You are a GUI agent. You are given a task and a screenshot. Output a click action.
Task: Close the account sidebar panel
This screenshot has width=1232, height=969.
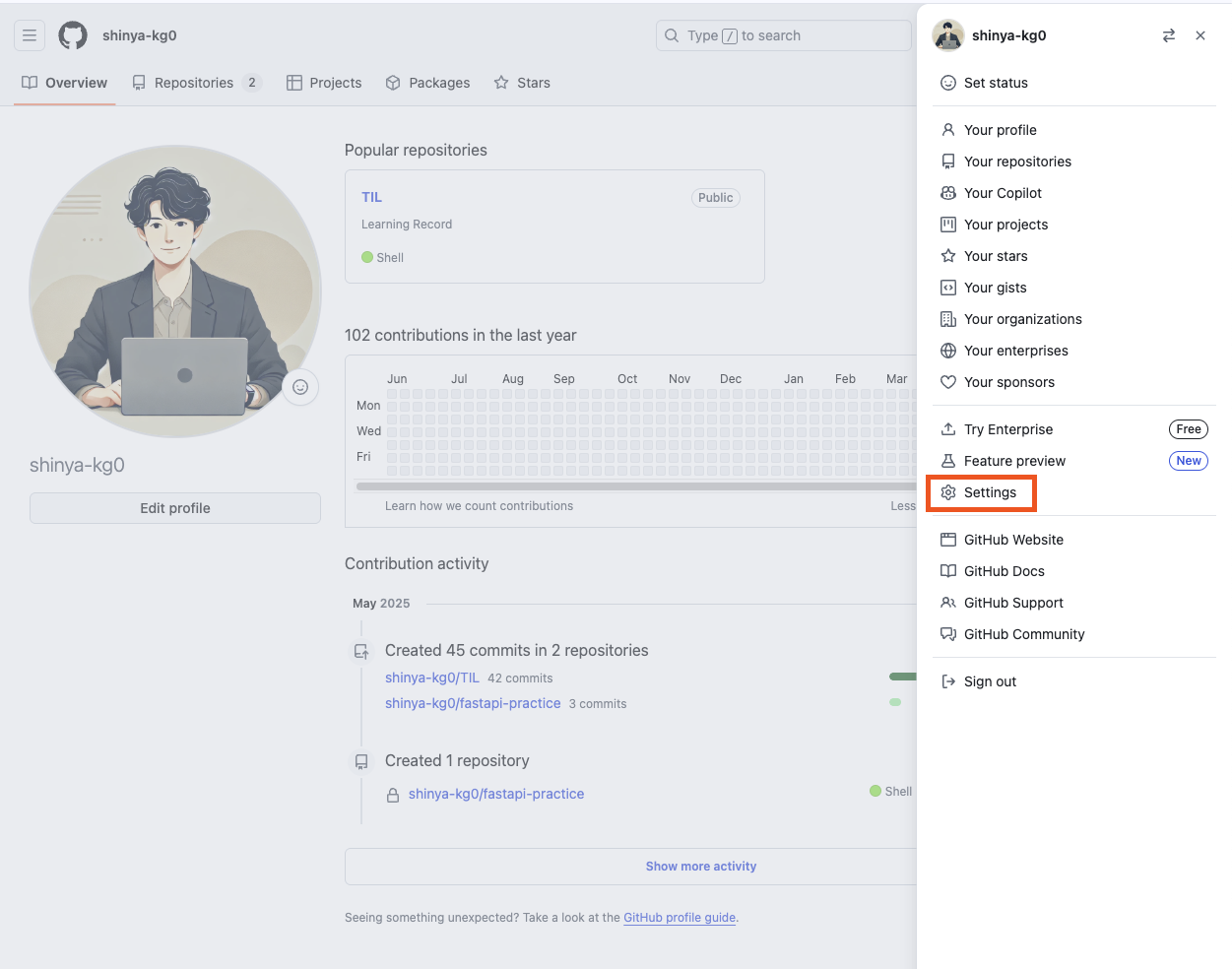click(x=1200, y=34)
